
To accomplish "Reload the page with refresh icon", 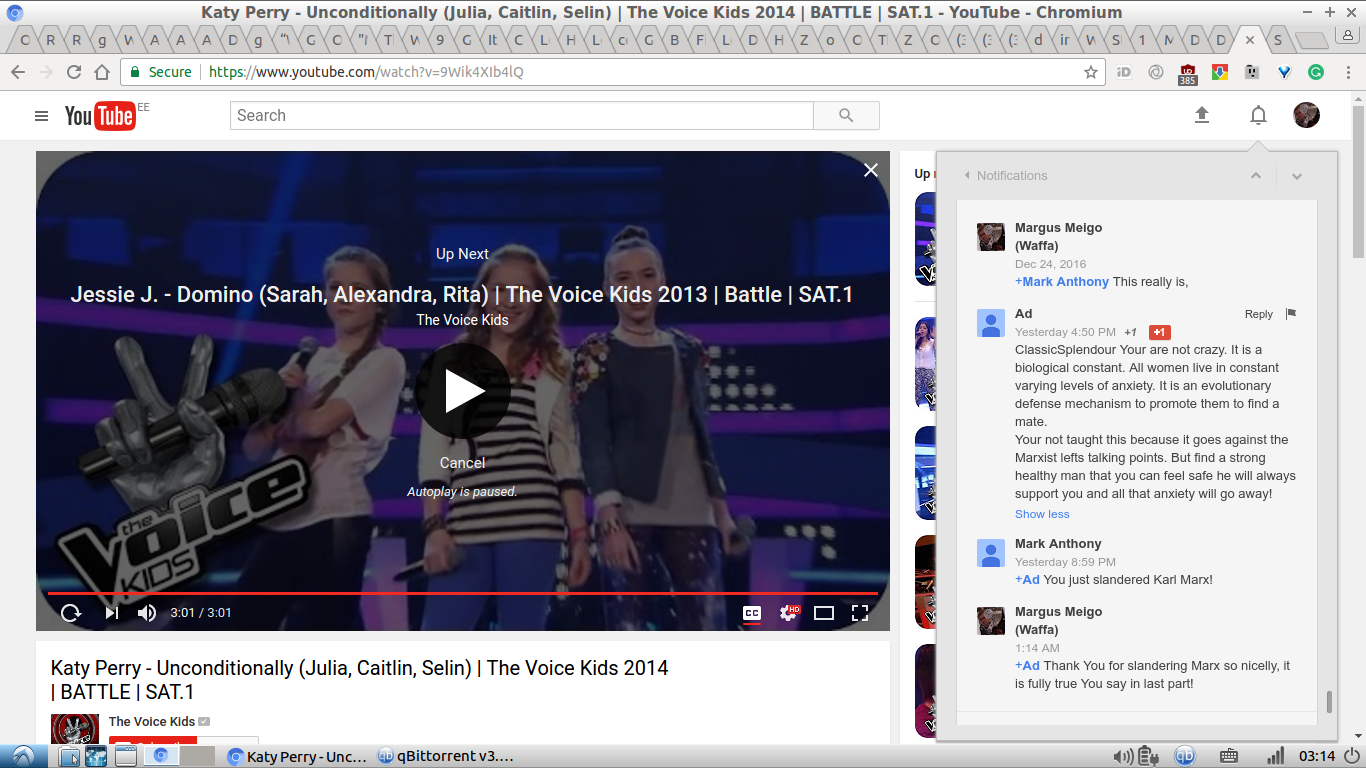I will click(x=73, y=72).
